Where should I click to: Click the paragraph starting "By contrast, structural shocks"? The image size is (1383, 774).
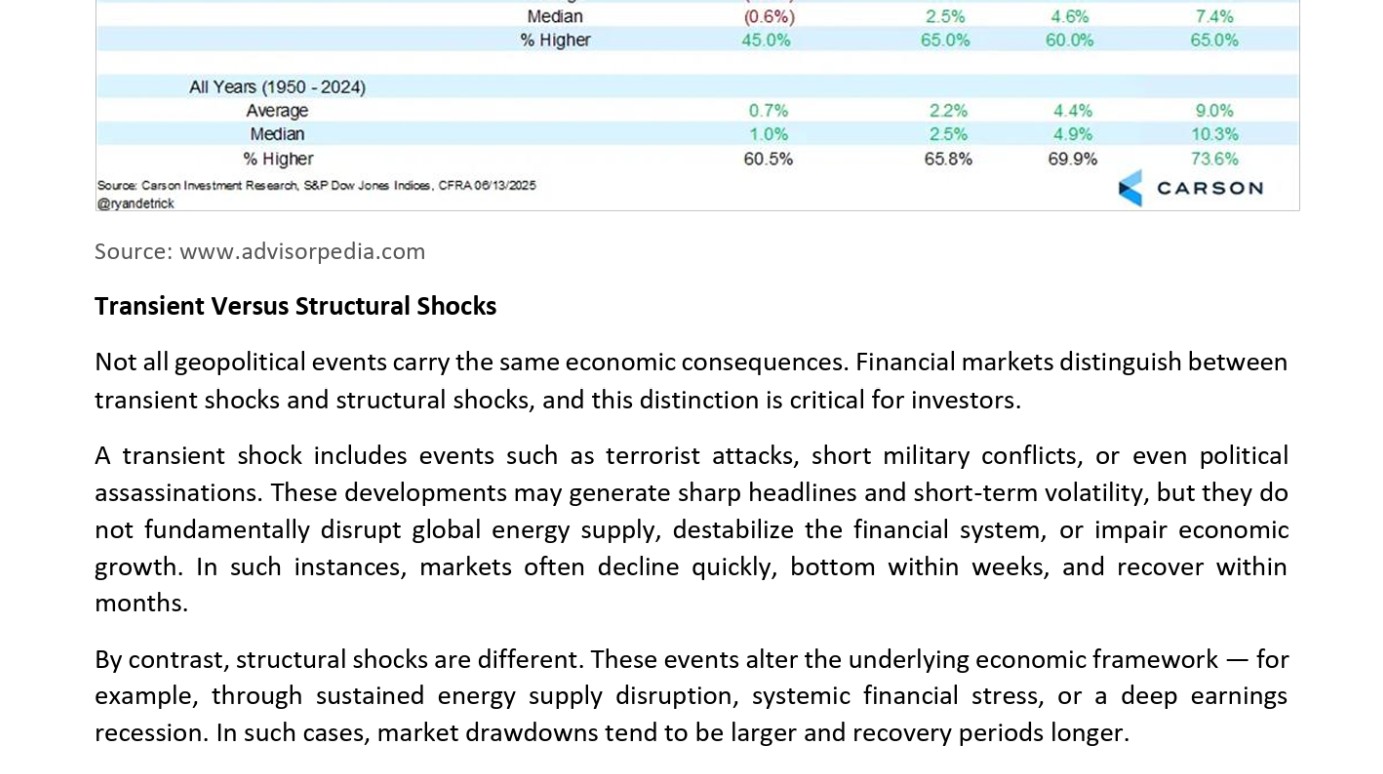coord(690,696)
